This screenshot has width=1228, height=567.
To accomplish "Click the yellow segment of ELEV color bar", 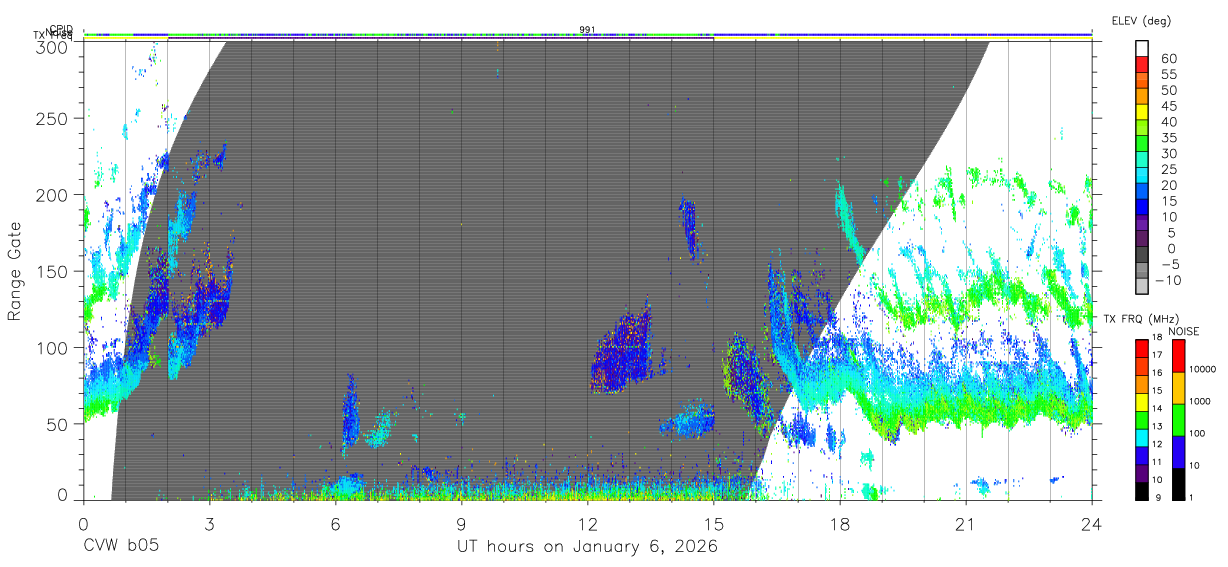I will 1142,112.
